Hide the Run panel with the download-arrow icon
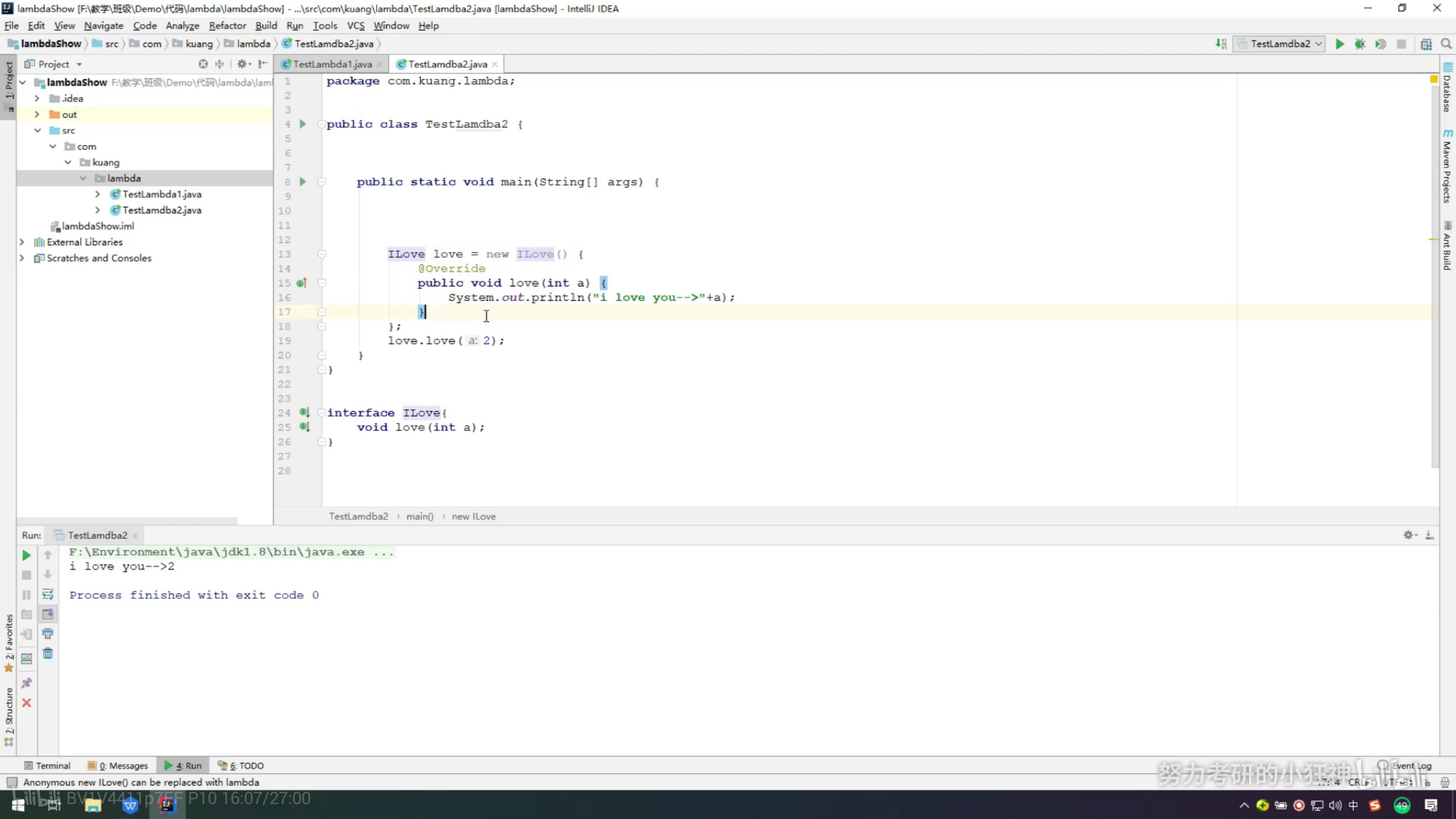The height and width of the screenshot is (819, 1456). 1430,535
